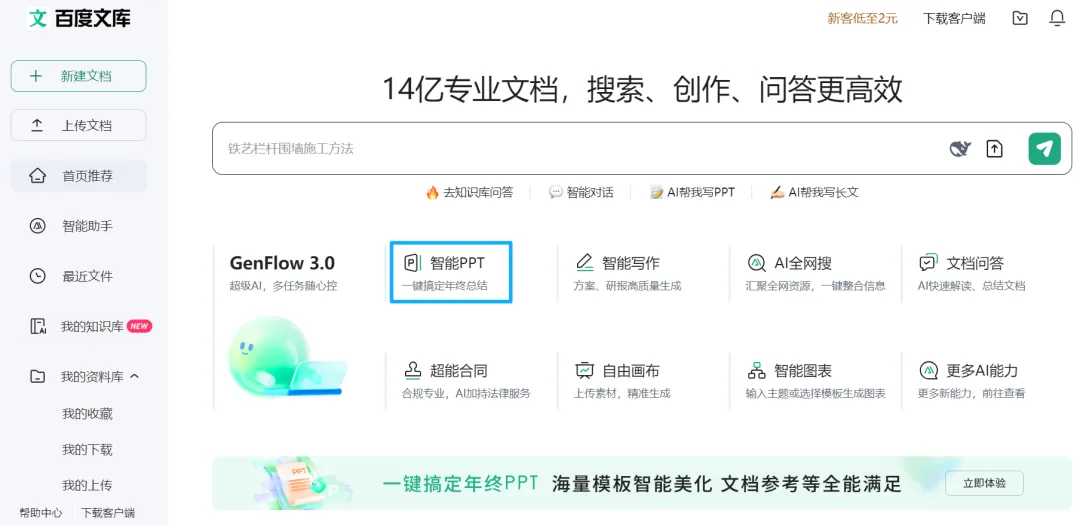Open 我的收藏 under 我的资料库

coord(87,414)
